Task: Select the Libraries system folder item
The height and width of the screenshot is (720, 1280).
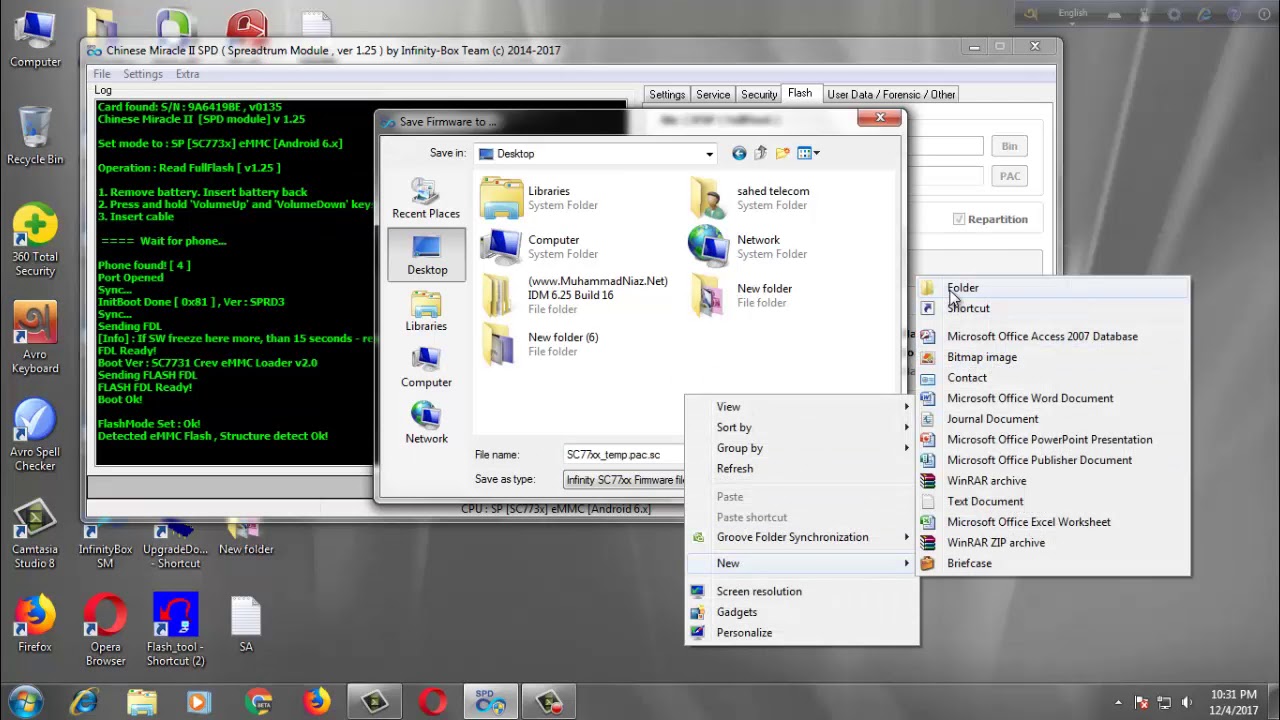Action: pos(540,198)
